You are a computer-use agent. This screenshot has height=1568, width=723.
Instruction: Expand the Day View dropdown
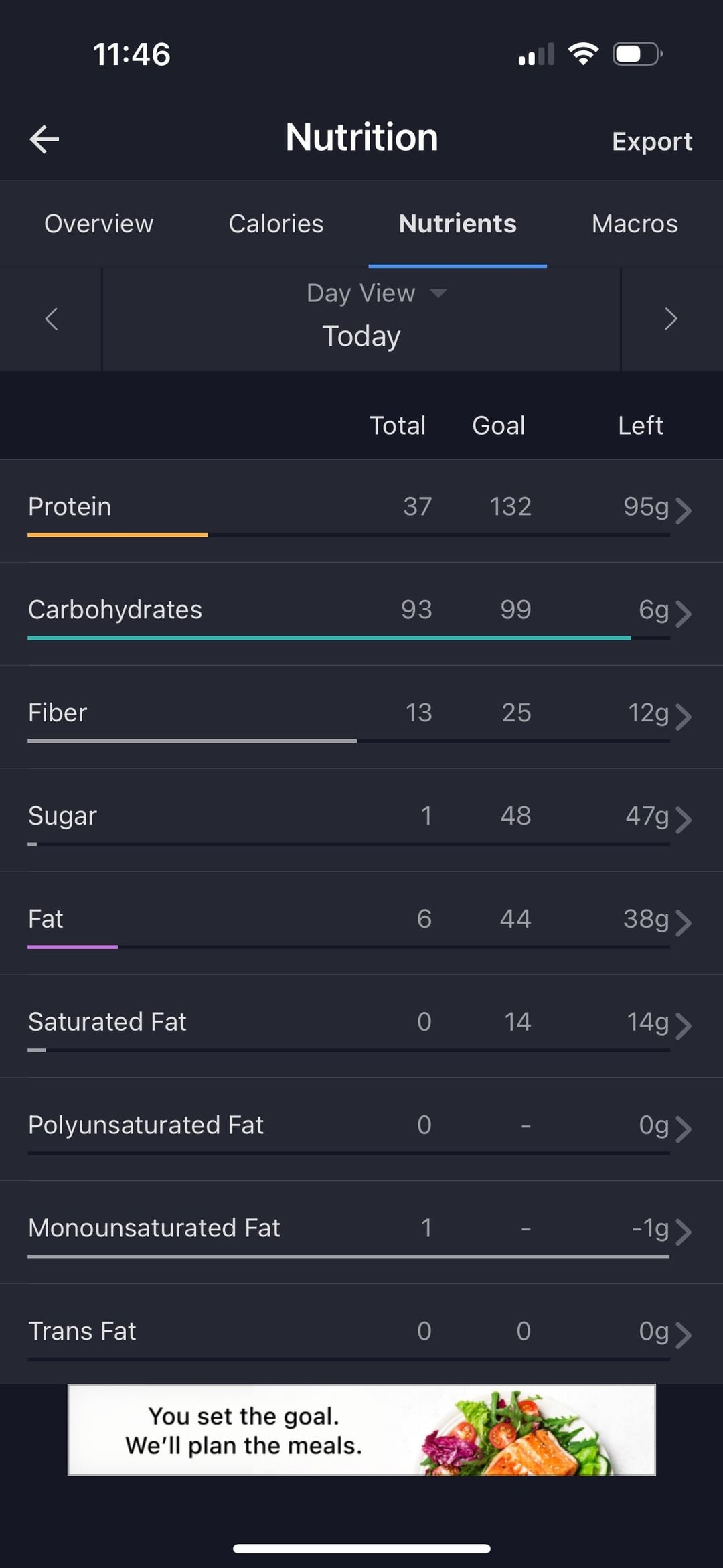tap(376, 293)
